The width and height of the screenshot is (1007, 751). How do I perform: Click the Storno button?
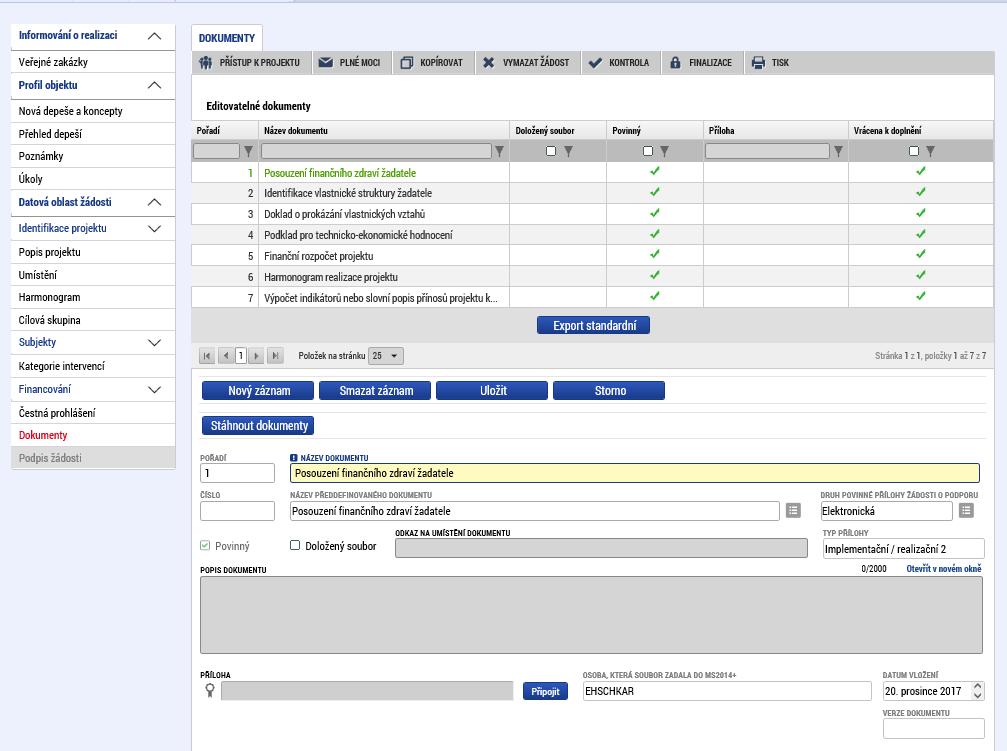[x=609, y=391]
